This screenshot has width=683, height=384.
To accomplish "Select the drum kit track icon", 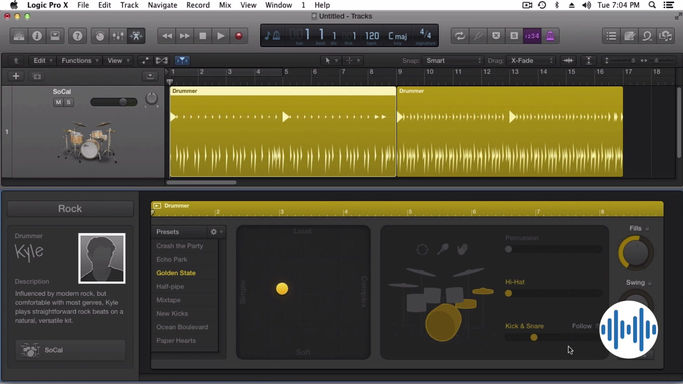I will point(88,142).
